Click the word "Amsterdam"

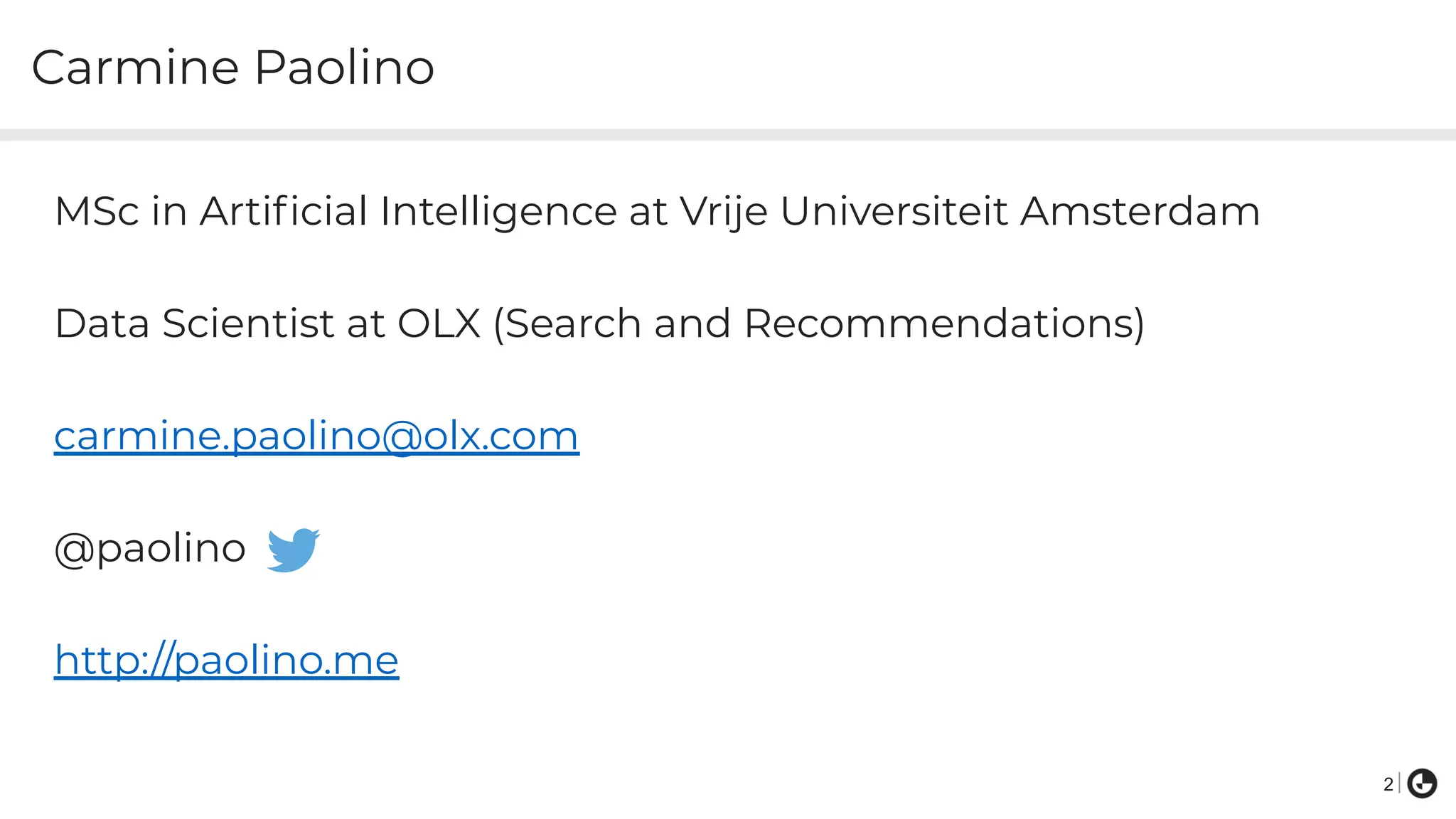pos(1140,212)
